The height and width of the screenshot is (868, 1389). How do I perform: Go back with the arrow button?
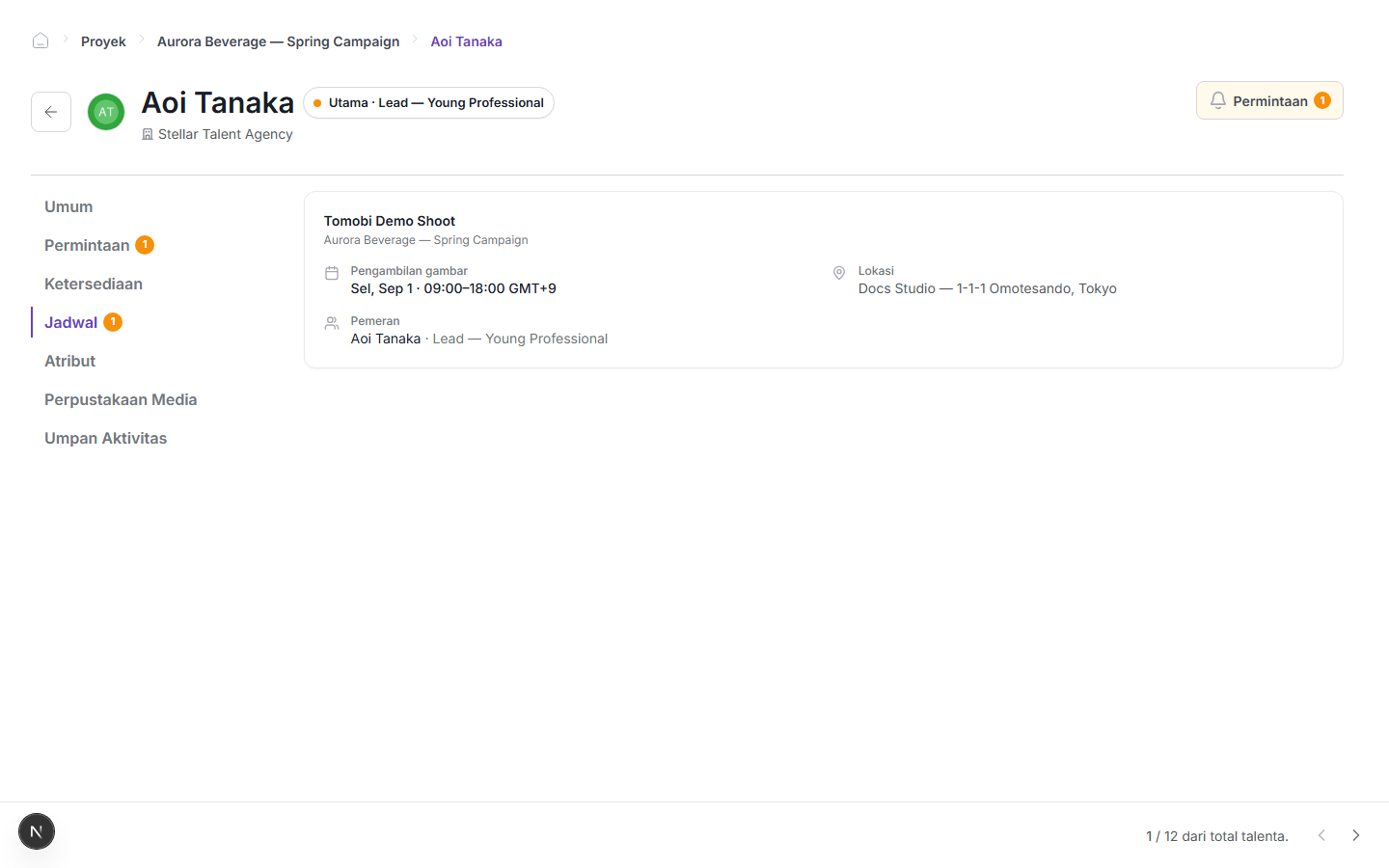51,112
